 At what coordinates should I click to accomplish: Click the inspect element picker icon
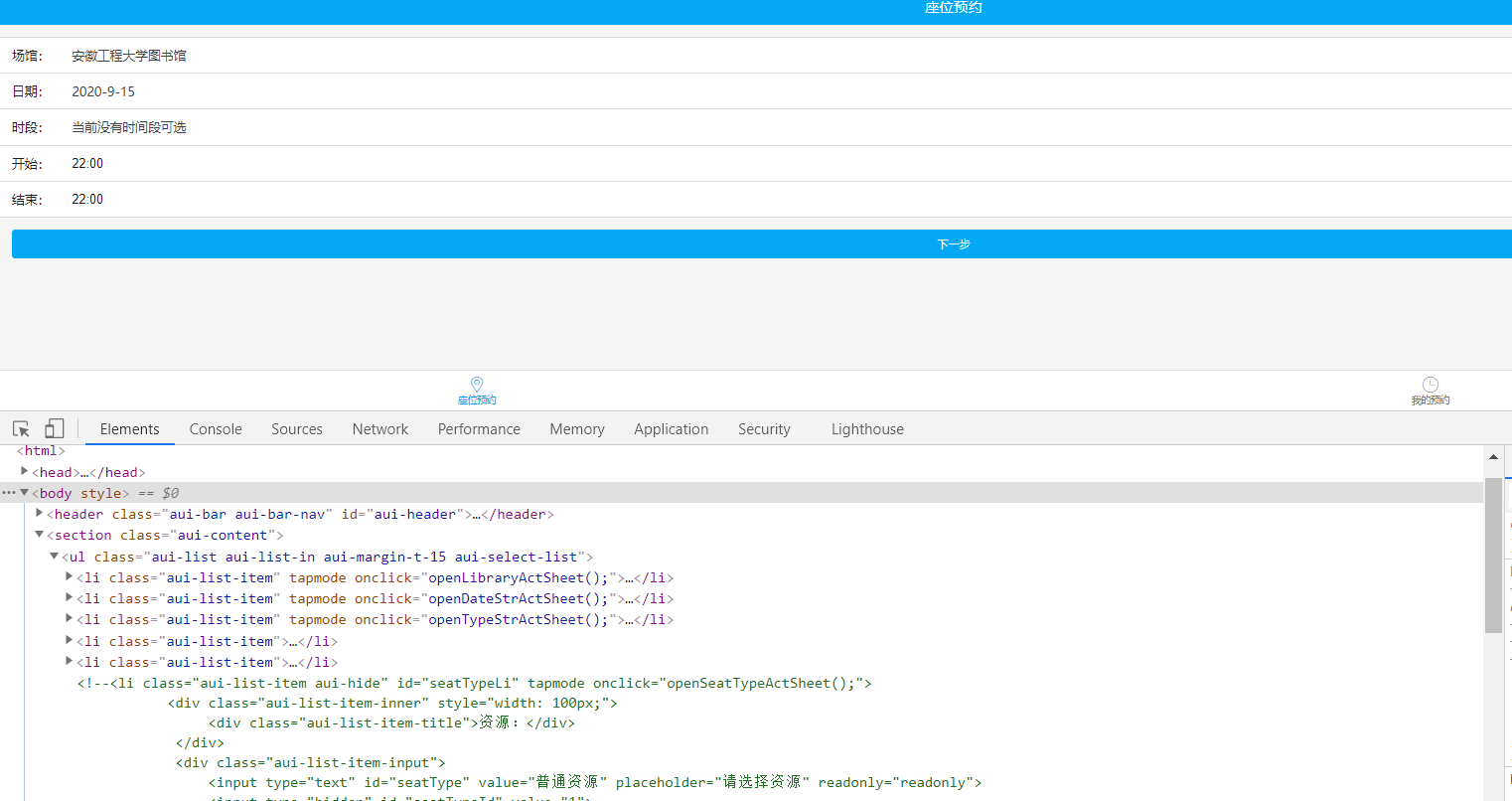[x=21, y=428]
